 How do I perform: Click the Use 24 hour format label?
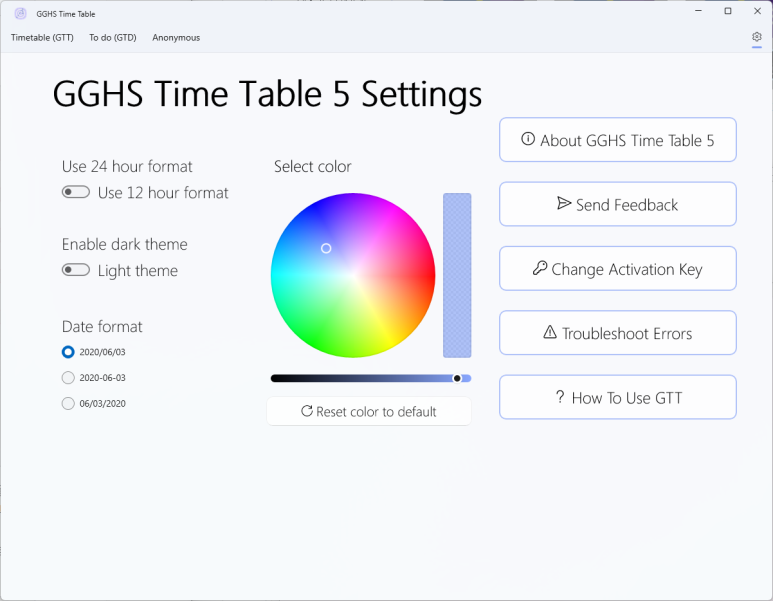click(x=127, y=167)
